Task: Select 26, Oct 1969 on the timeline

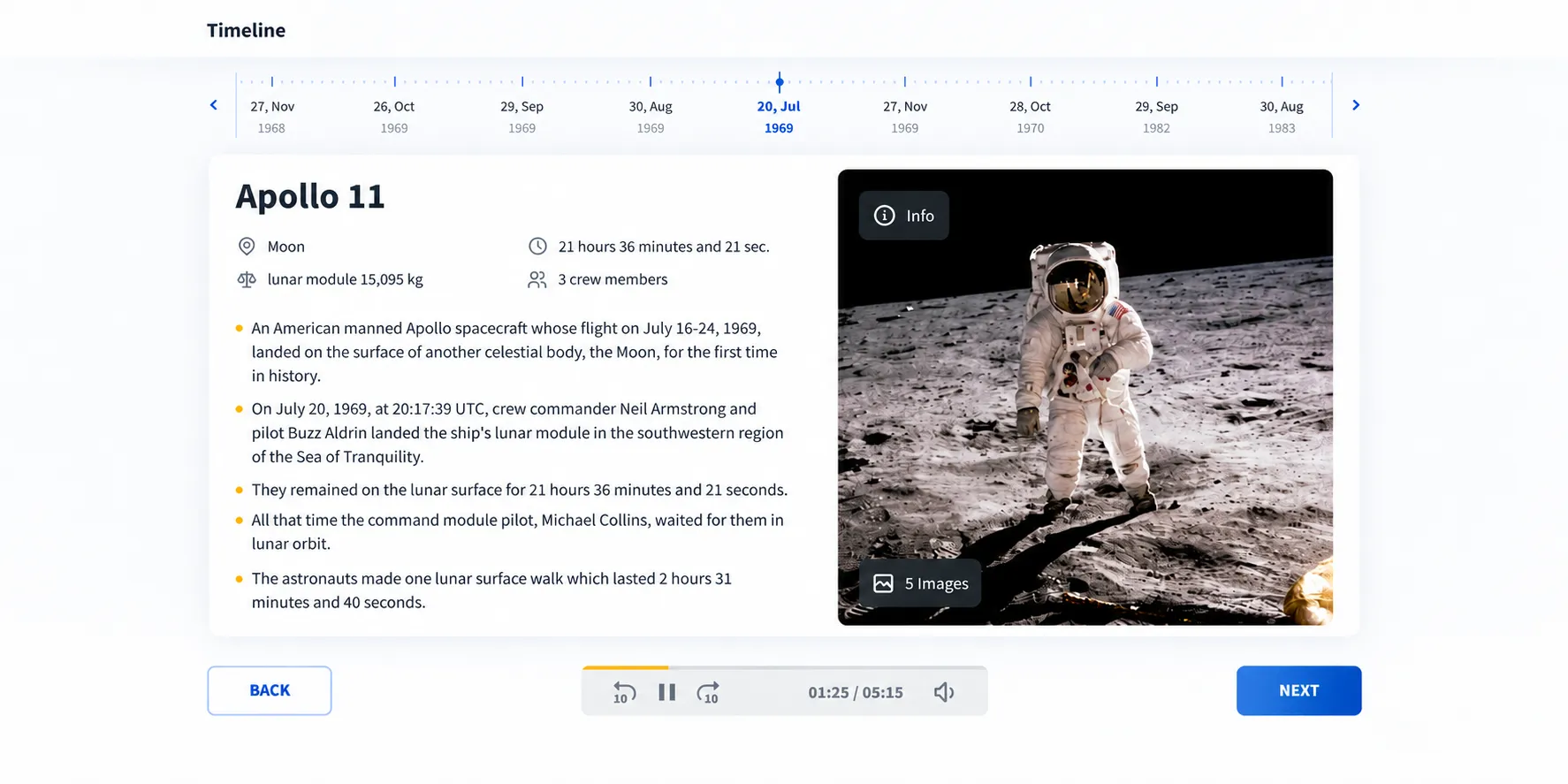Action: click(394, 117)
